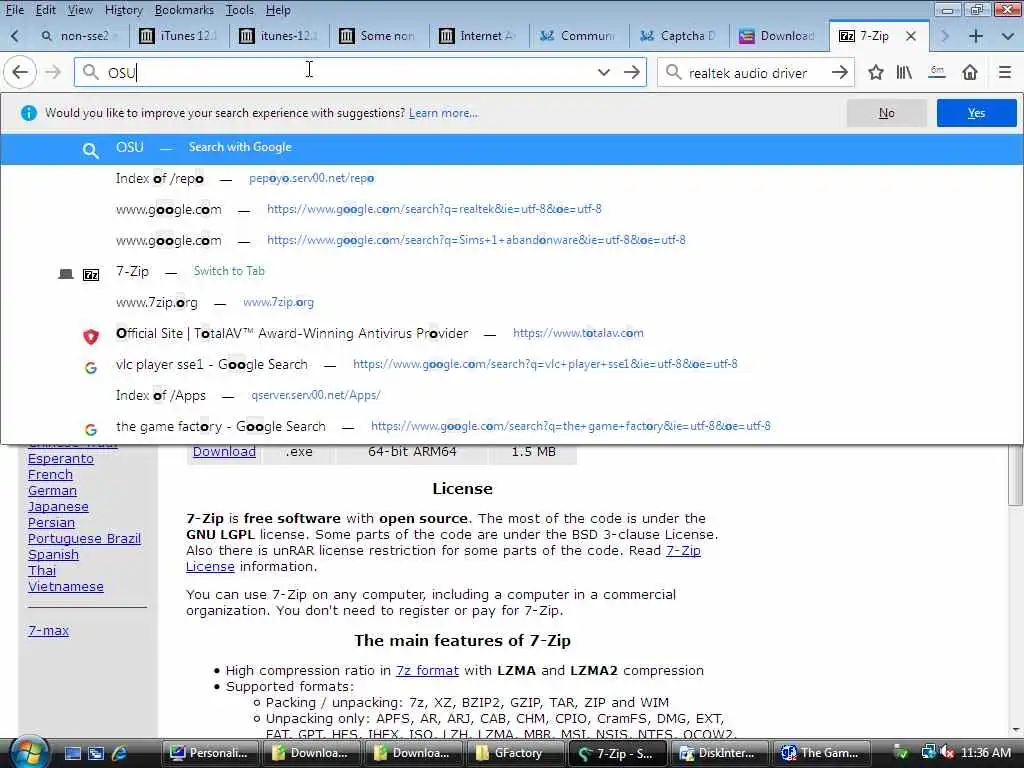
Task: Switch to the Community tab
Action: coord(579,36)
